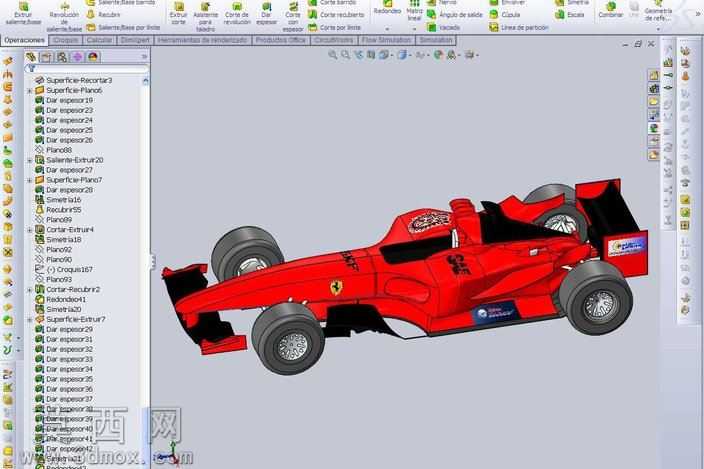The width and height of the screenshot is (704, 469).
Task: Expand the ribbon toolbar overflow chevron
Action: tap(698, 14)
